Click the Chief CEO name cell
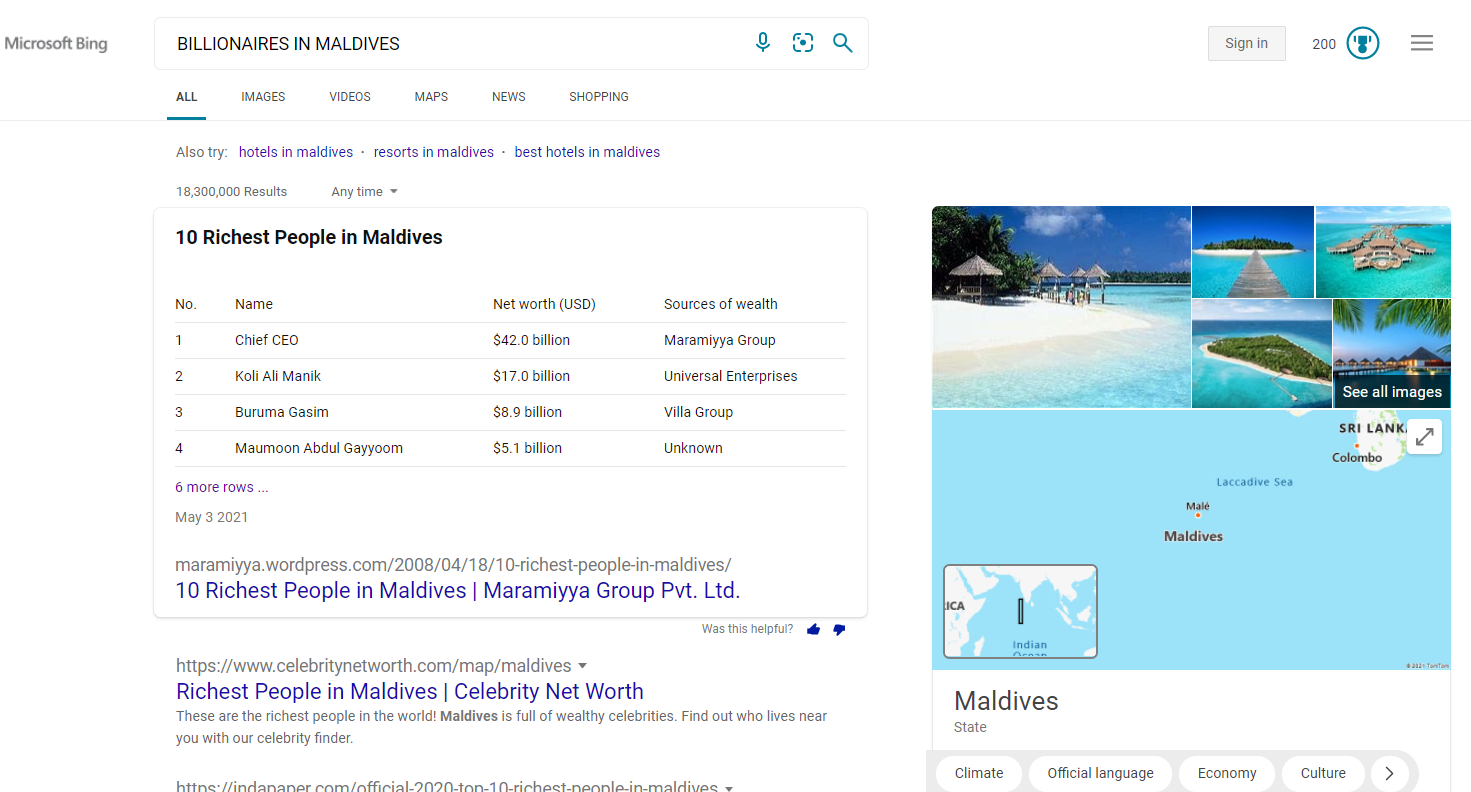The width and height of the screenshot is (1471, 792). (267, 340)
